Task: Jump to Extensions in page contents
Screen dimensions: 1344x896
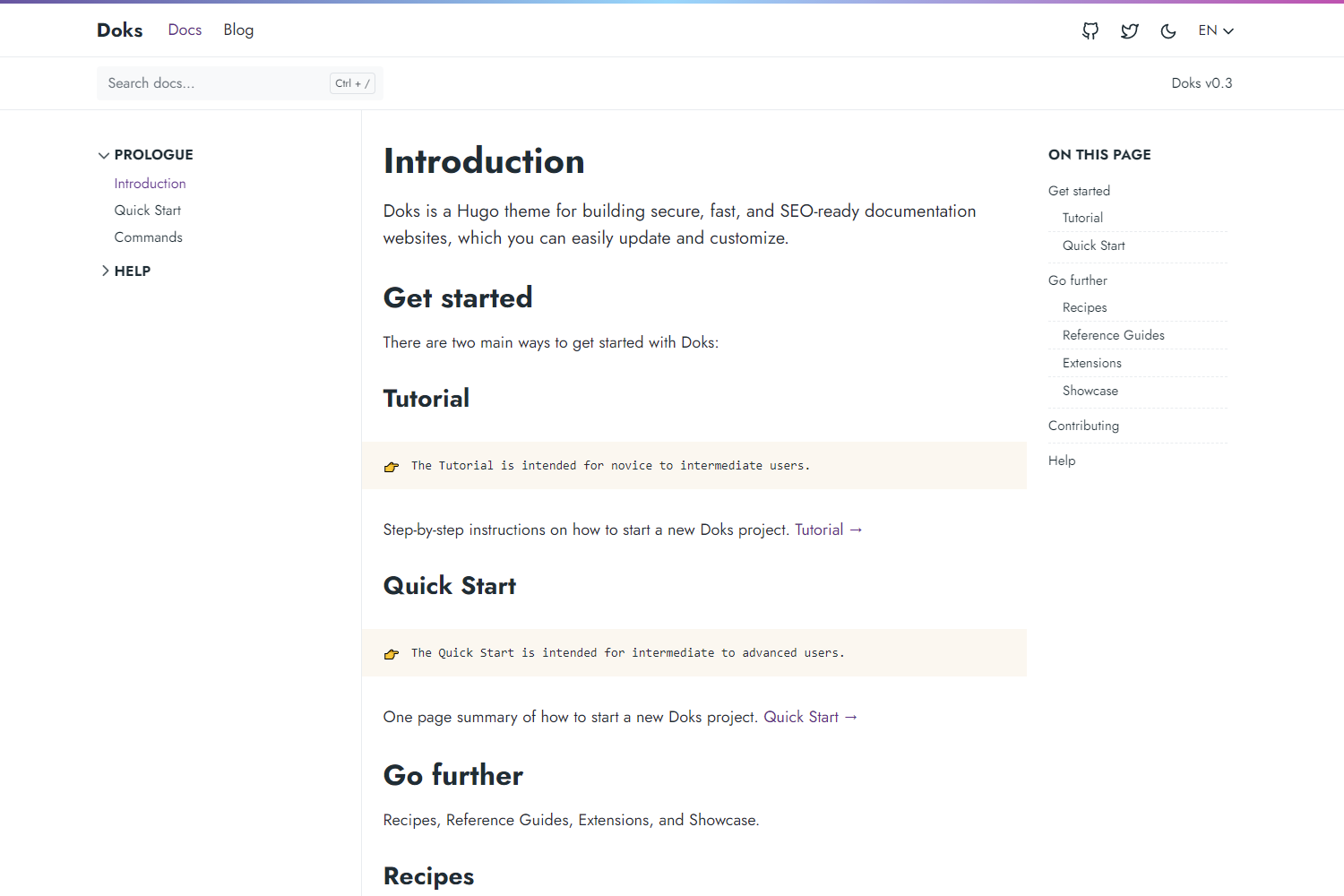Action: [x=1092, y=363]
